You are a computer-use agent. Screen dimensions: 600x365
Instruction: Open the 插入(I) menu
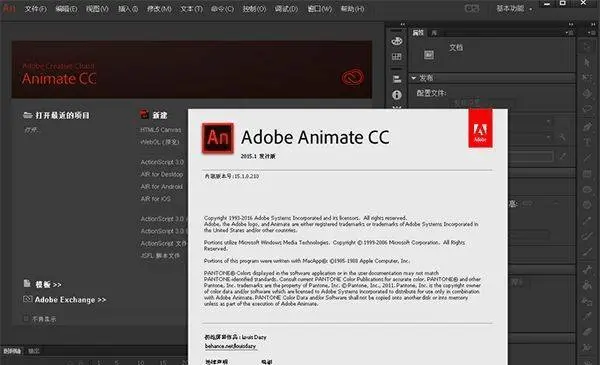[128, 8]
